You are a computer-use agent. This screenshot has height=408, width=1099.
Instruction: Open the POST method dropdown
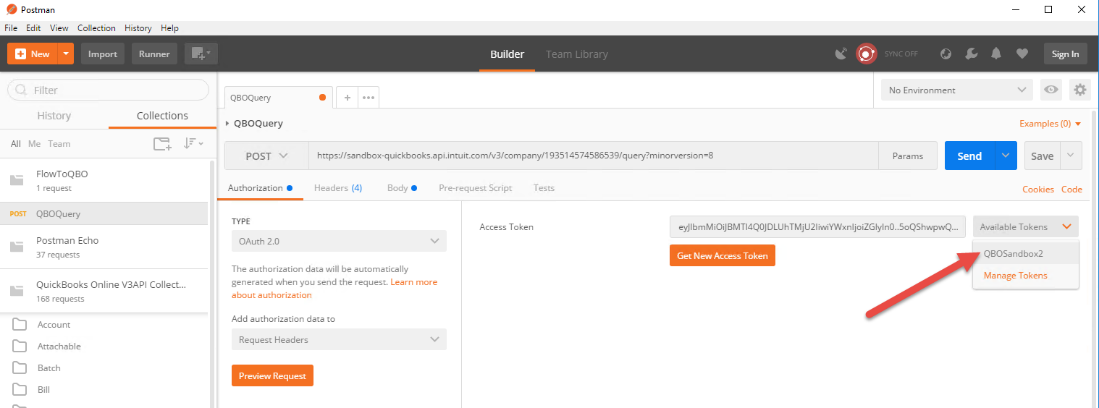tap(266, 156)
